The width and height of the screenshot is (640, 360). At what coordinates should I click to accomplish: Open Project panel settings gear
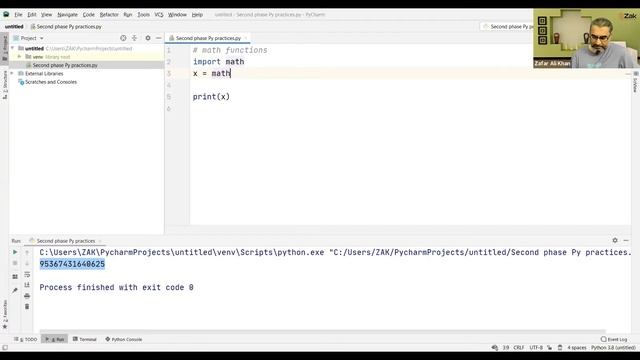[148, 38]
